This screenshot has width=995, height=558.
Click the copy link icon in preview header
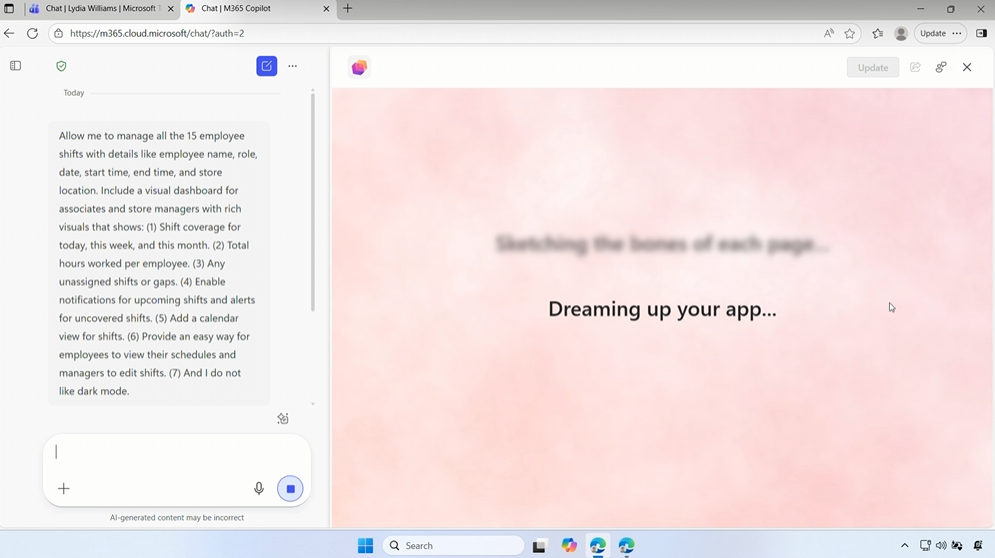click(941, 67)
